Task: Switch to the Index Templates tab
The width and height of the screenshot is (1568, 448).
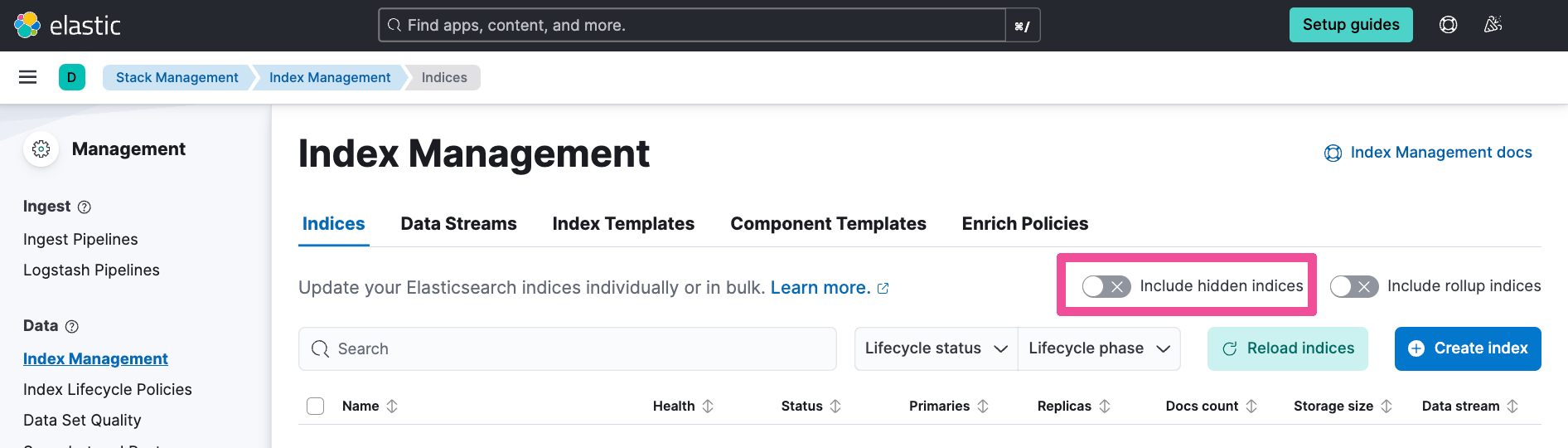Action: pyautogui.click(x=623, y=224)
